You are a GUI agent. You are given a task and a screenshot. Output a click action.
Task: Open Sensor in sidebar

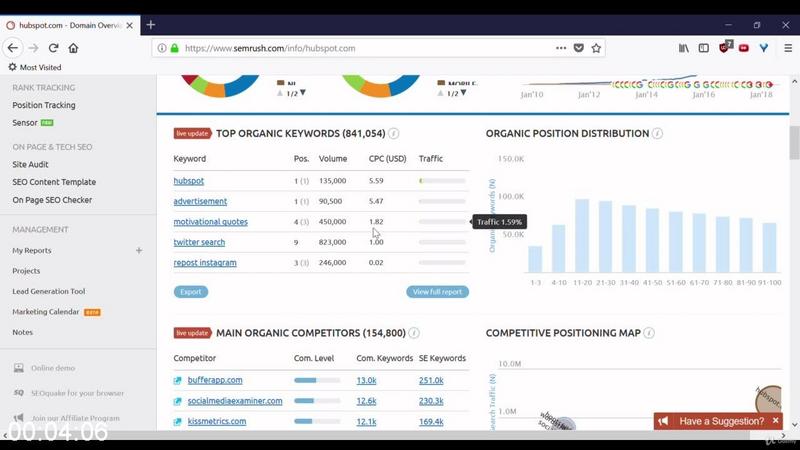point(25,123)
